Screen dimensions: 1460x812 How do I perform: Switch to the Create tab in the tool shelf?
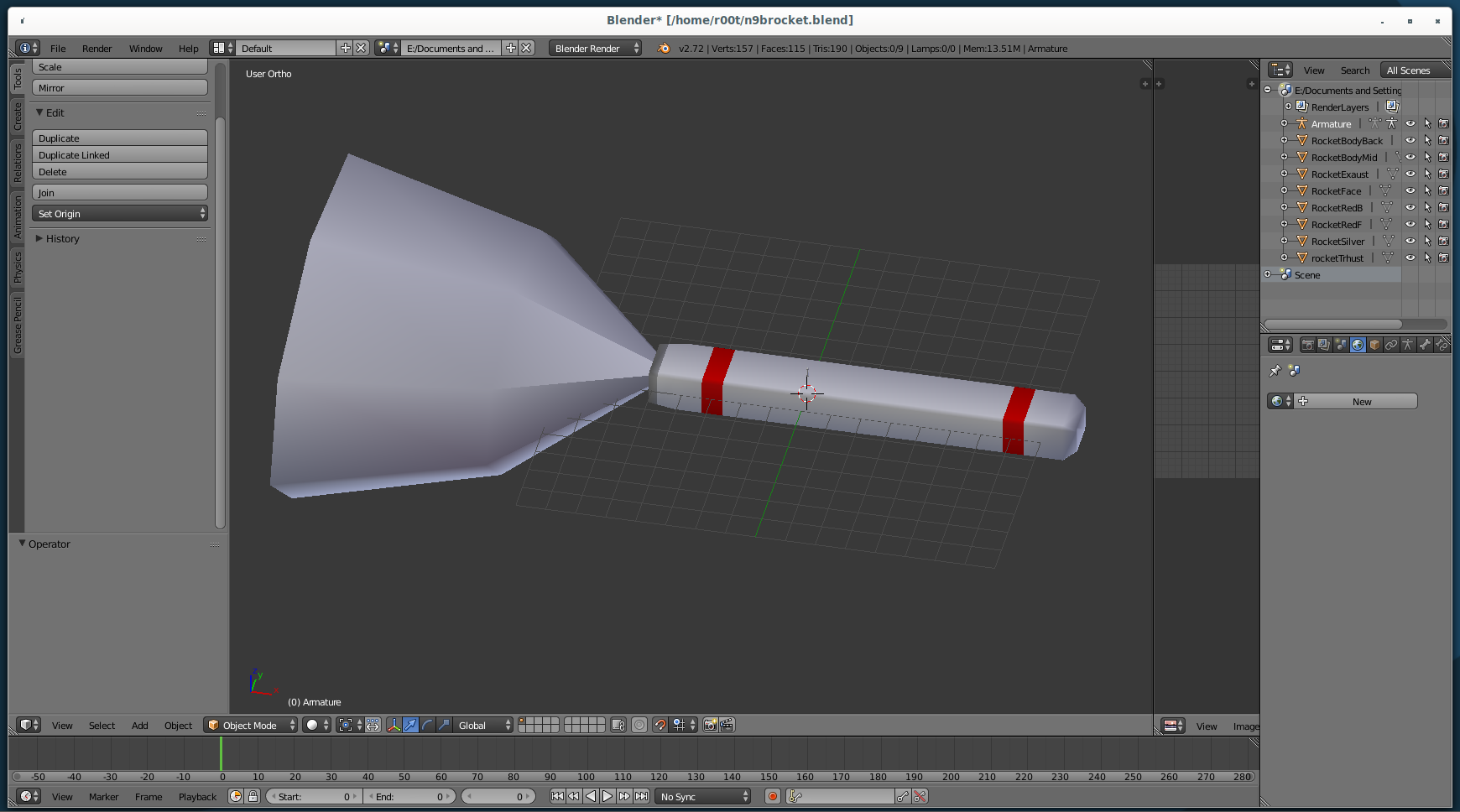pyautogui.click(x=17, y=117)
